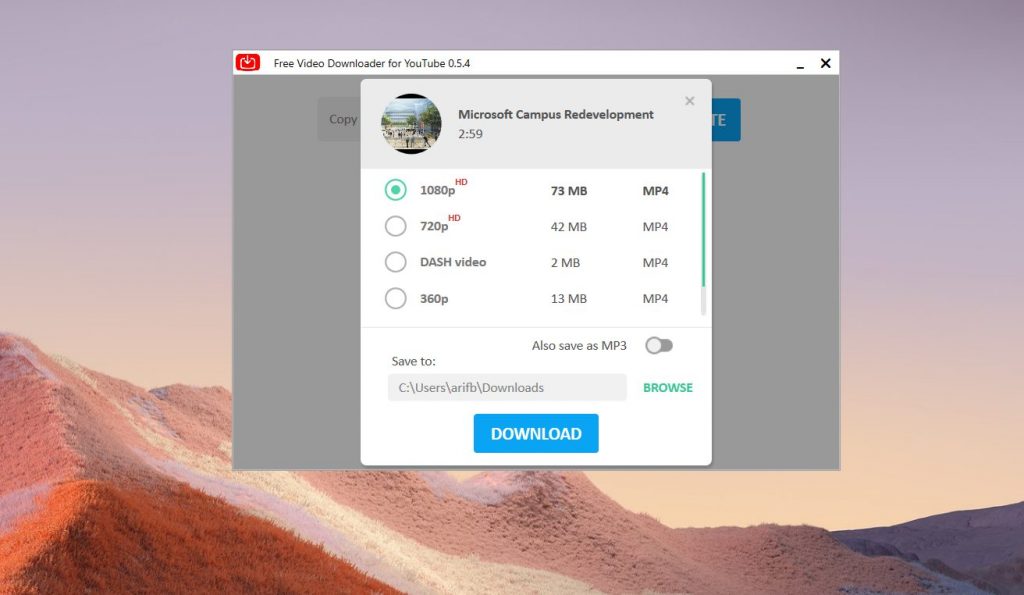The height and width of the screenshot is (595, 1024).
Task: Click the 42 MB file size text
Action: [569, 227]
